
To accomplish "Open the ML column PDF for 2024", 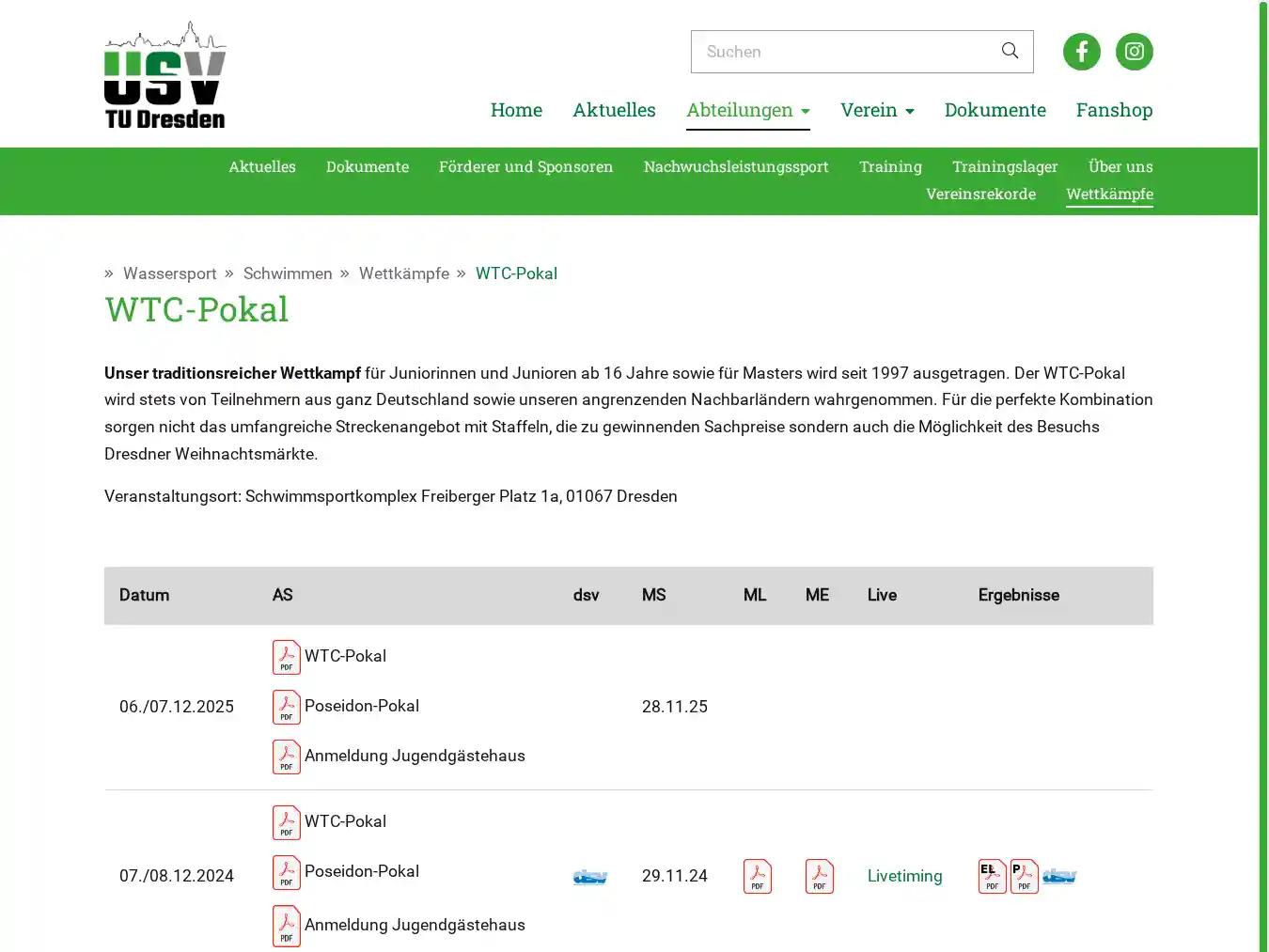I will [758, 876].
